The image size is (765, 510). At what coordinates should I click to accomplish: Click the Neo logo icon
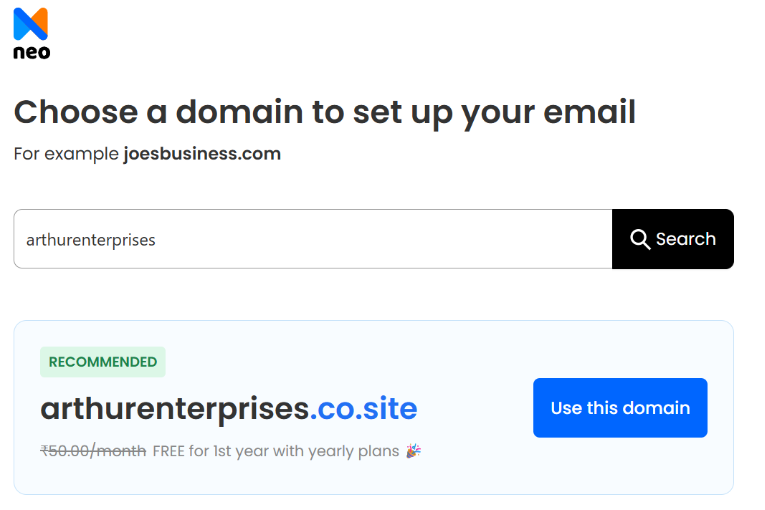[31, 23]
